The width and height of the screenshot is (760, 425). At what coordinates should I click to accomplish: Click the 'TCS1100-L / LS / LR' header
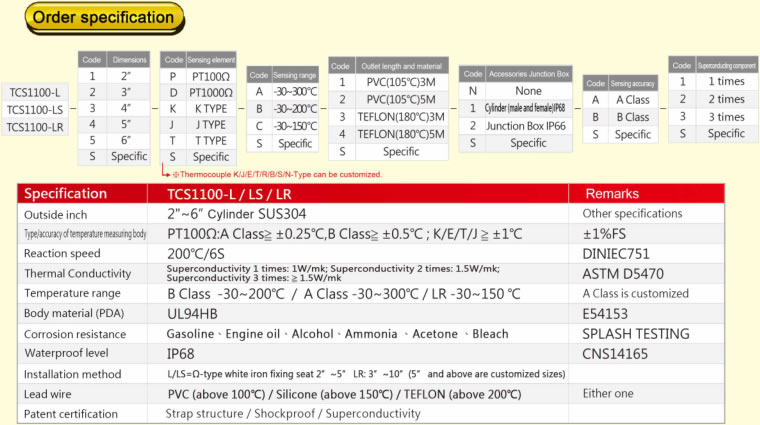pyautogui.click(x=229, y=194)
